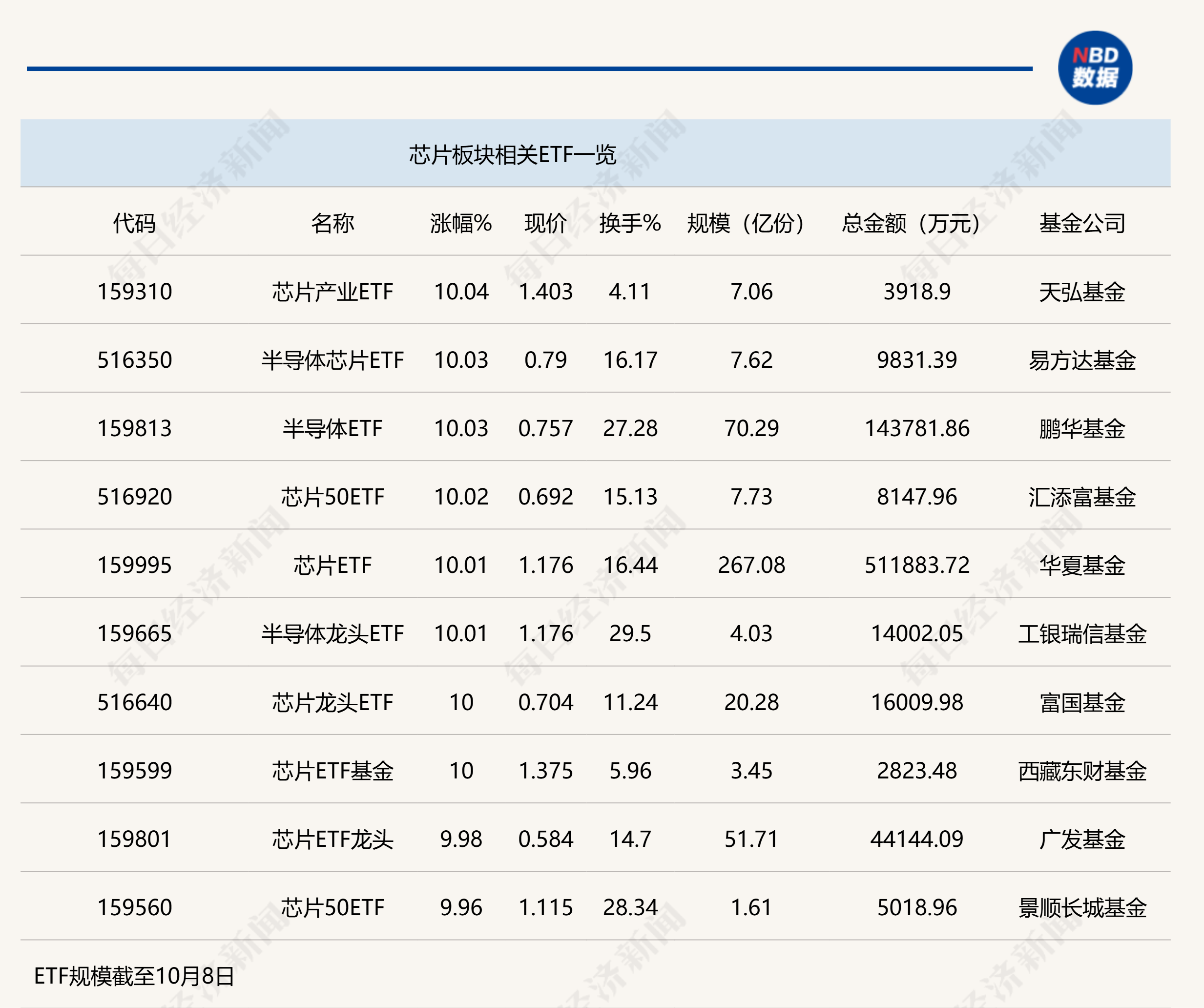Click price 0.692 for 芯片50ETF
Viewport: 1204px width, 1008px height.
545,497
